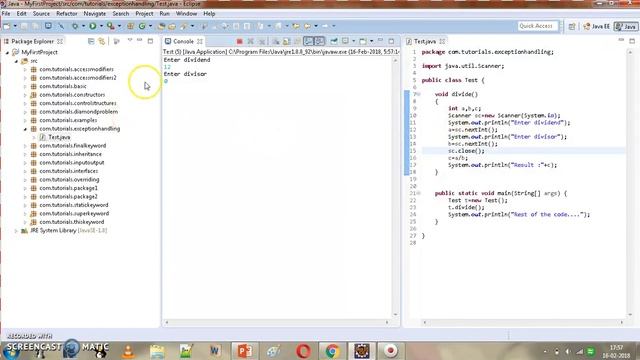Select the Test.java editor tab
The image size is (640, 360).
[425, 41]
